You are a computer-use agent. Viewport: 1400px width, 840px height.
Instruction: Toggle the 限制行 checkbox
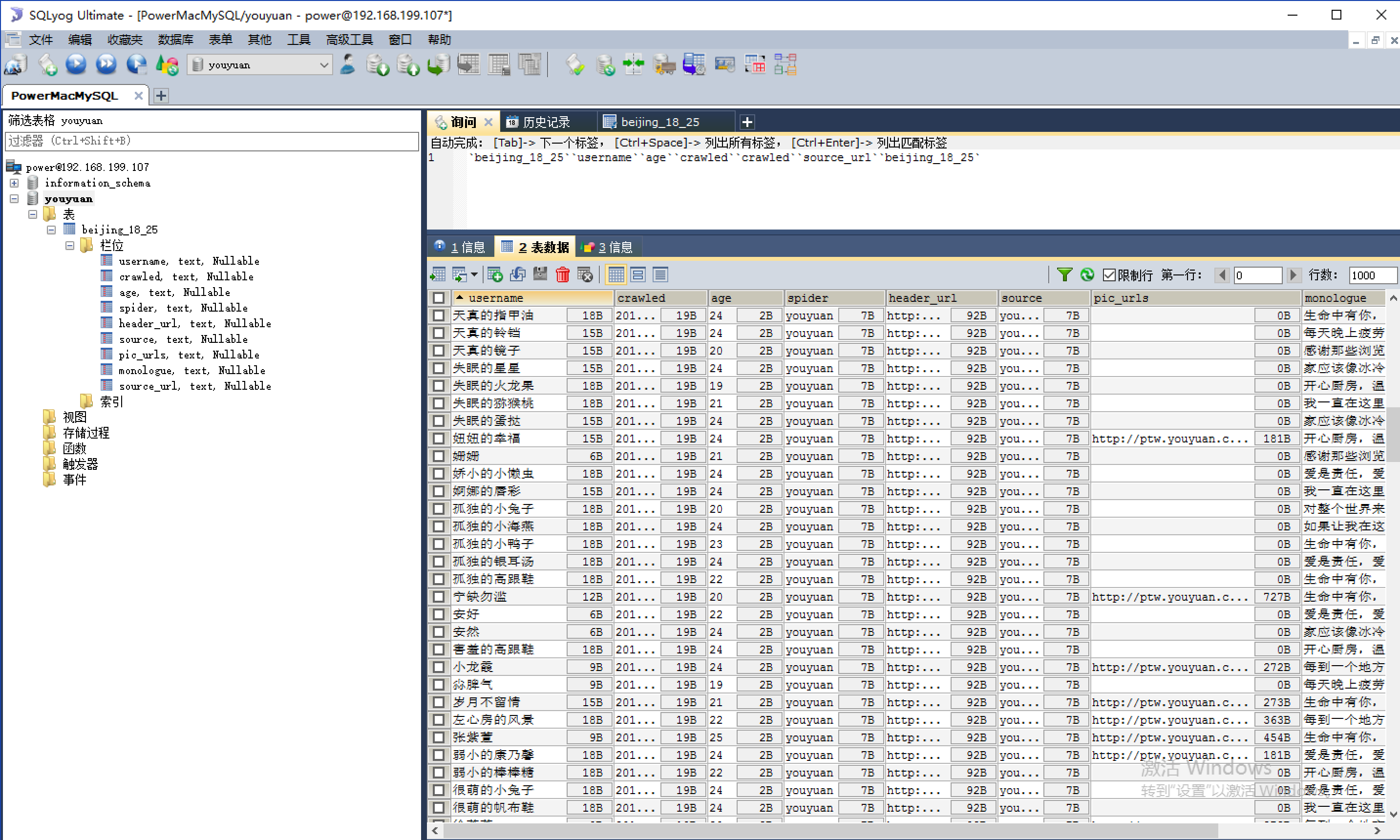(x=1109, y=275)
